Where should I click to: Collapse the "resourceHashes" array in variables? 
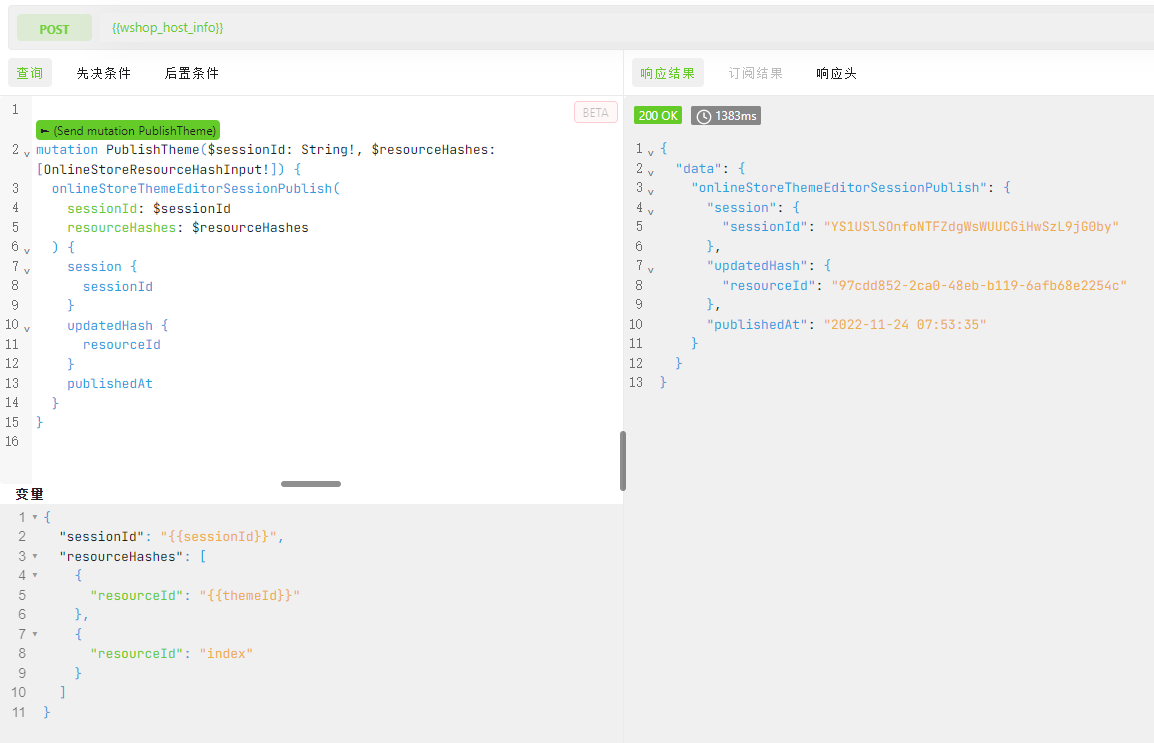pos(35,556)
